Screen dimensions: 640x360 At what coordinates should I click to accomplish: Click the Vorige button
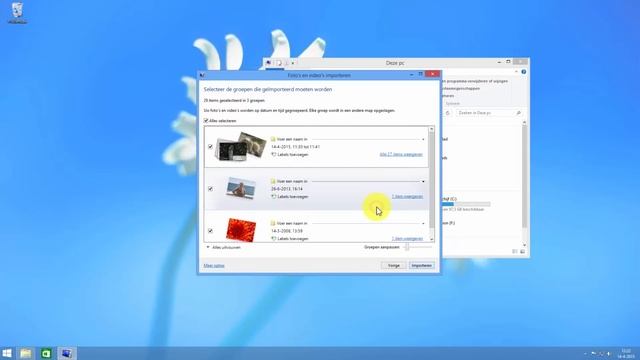coord(393,266)
